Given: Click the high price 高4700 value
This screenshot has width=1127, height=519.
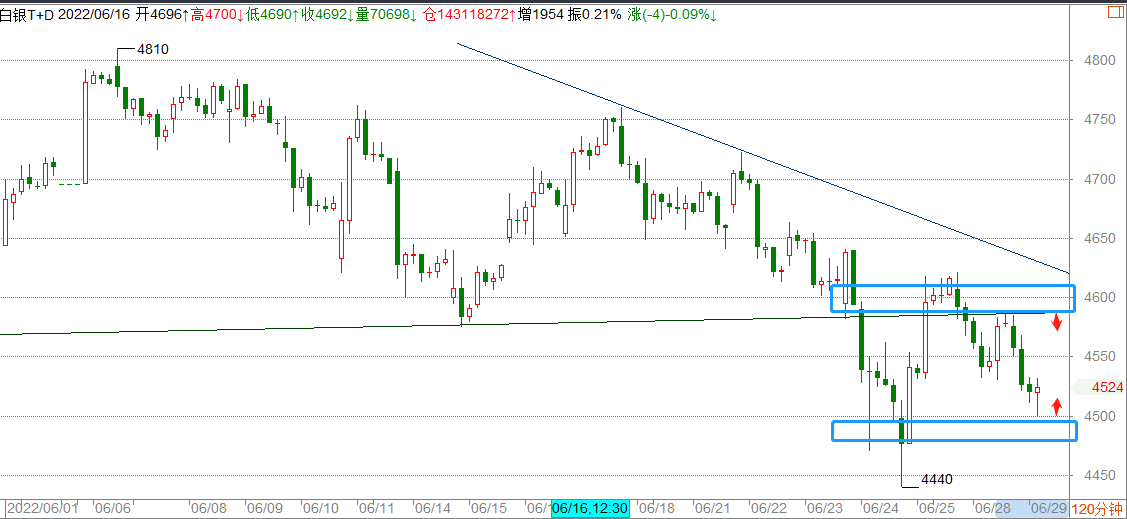Looking at the screenshot, I should (217, 14).
